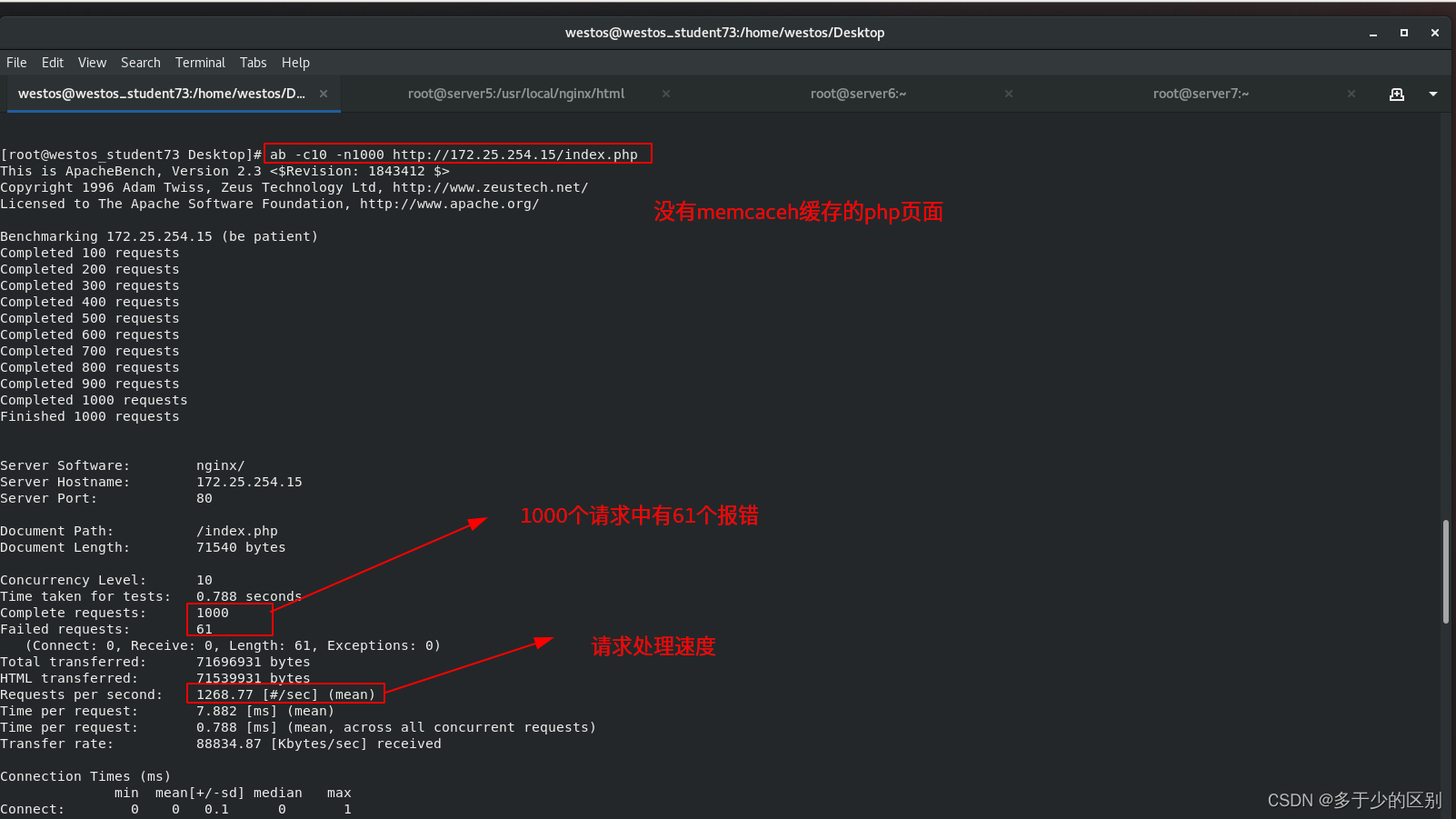Expand the tab list dropdown arrow
This screenshot has height=819, width=1456.
(1433, 94)
